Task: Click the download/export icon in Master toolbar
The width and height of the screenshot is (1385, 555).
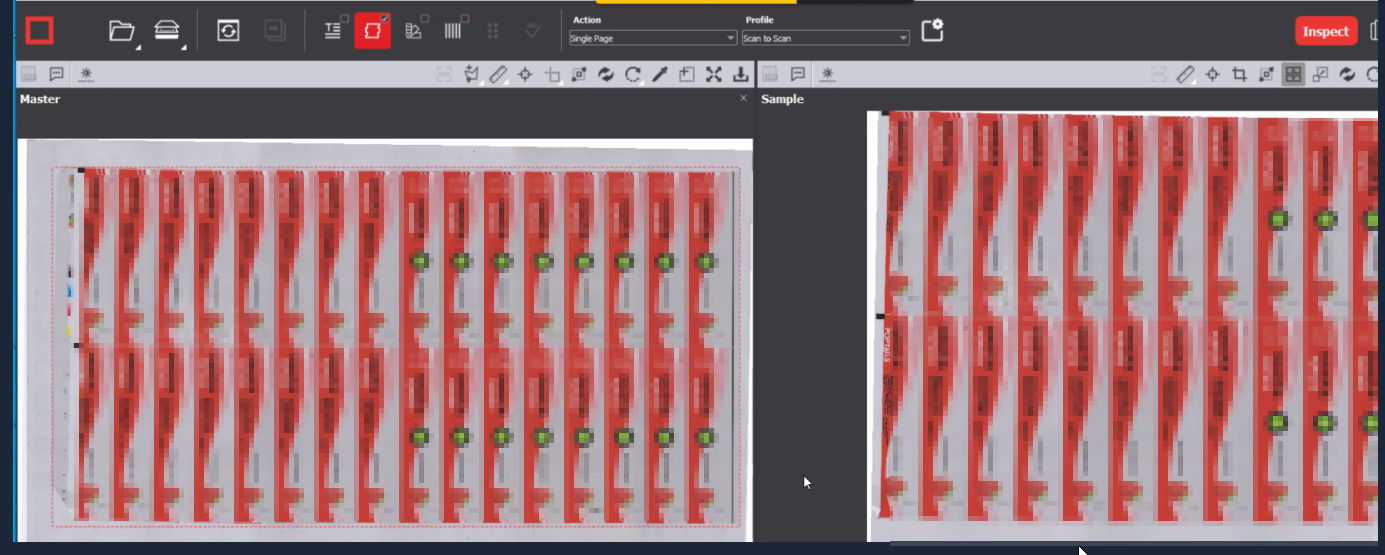Action: (740, 74)
